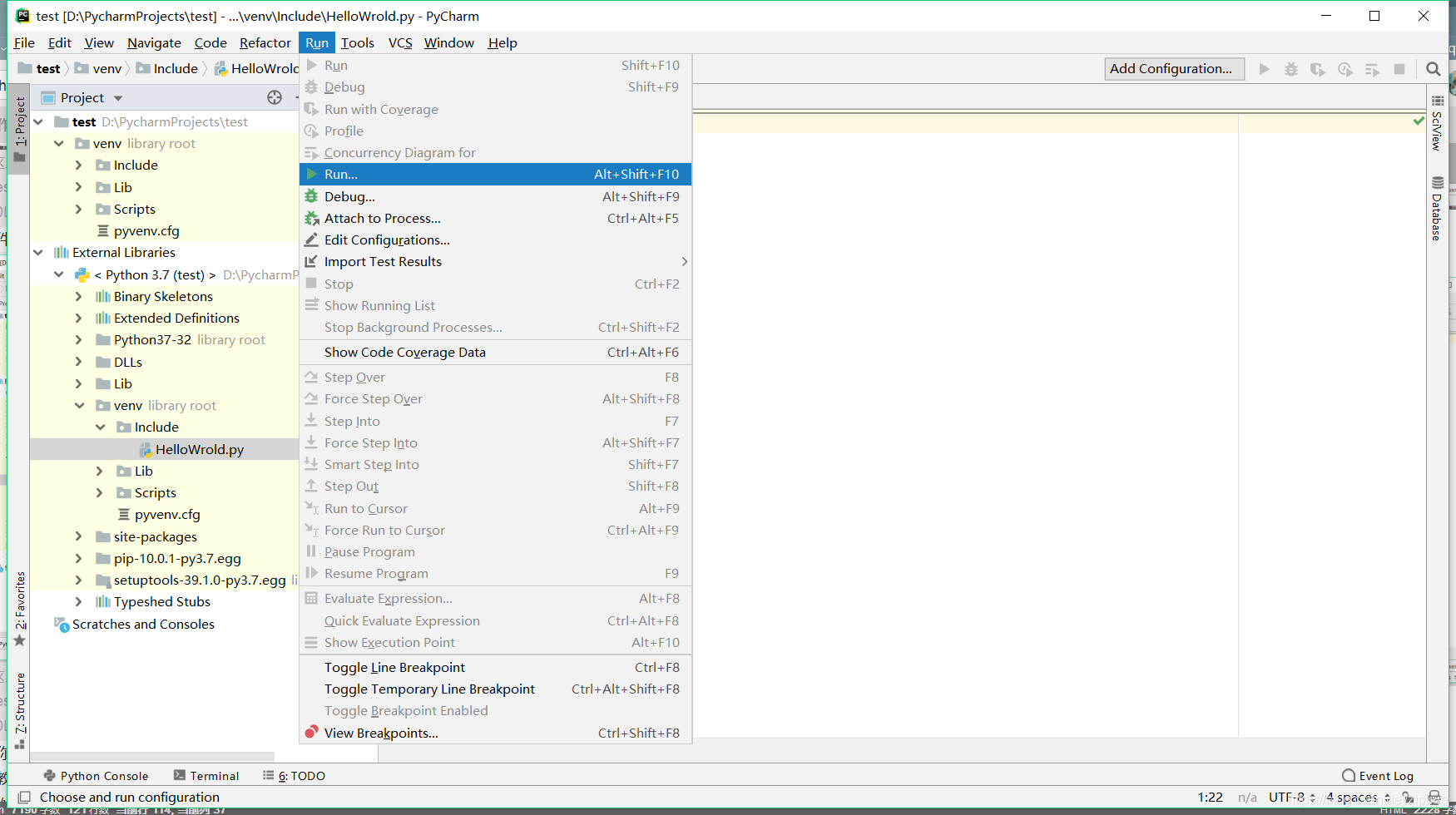Open Search Everywhere magnifier icon
The image size is (1456, 815).
[1433, 69]
